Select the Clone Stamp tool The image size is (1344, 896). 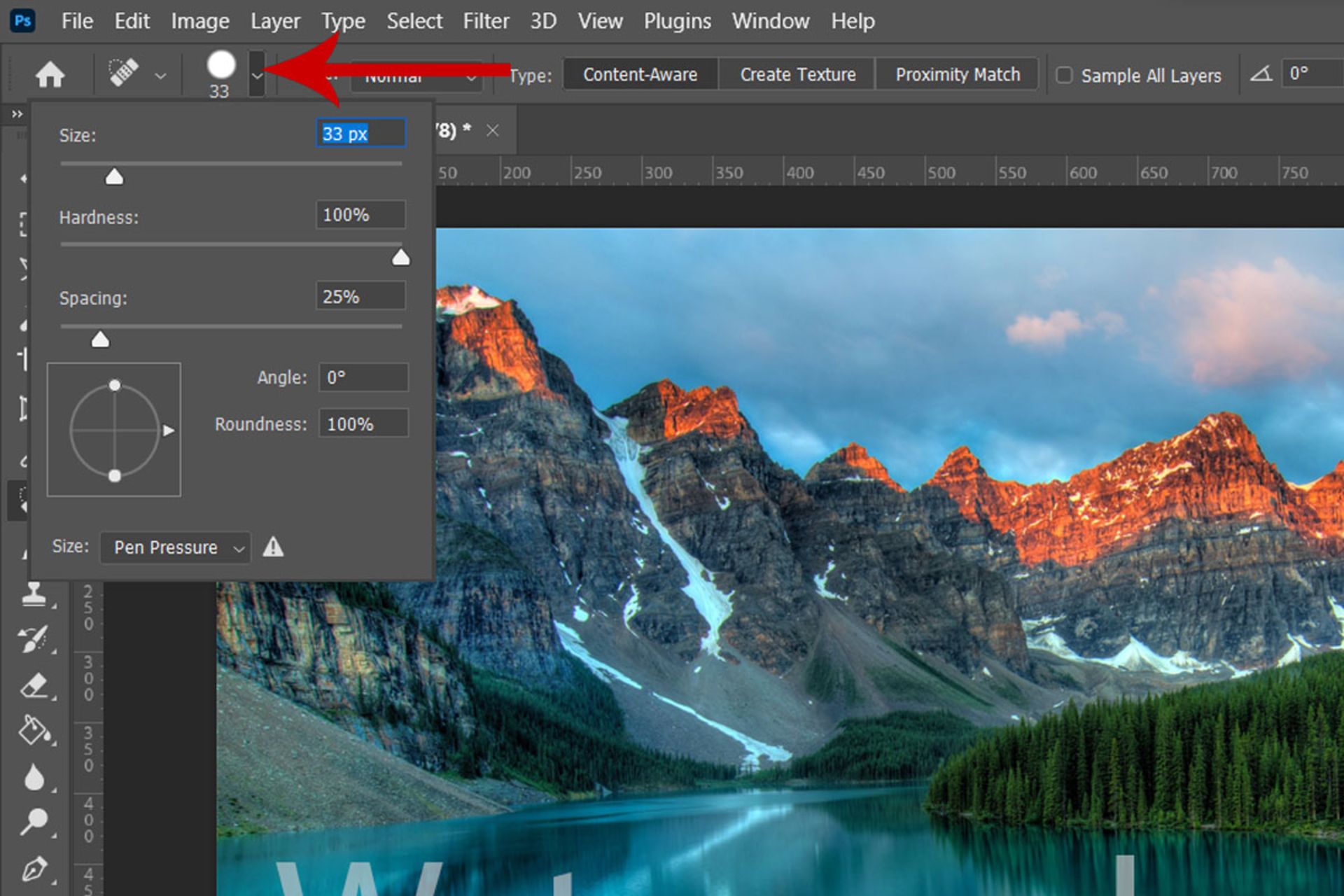point(34,595)
